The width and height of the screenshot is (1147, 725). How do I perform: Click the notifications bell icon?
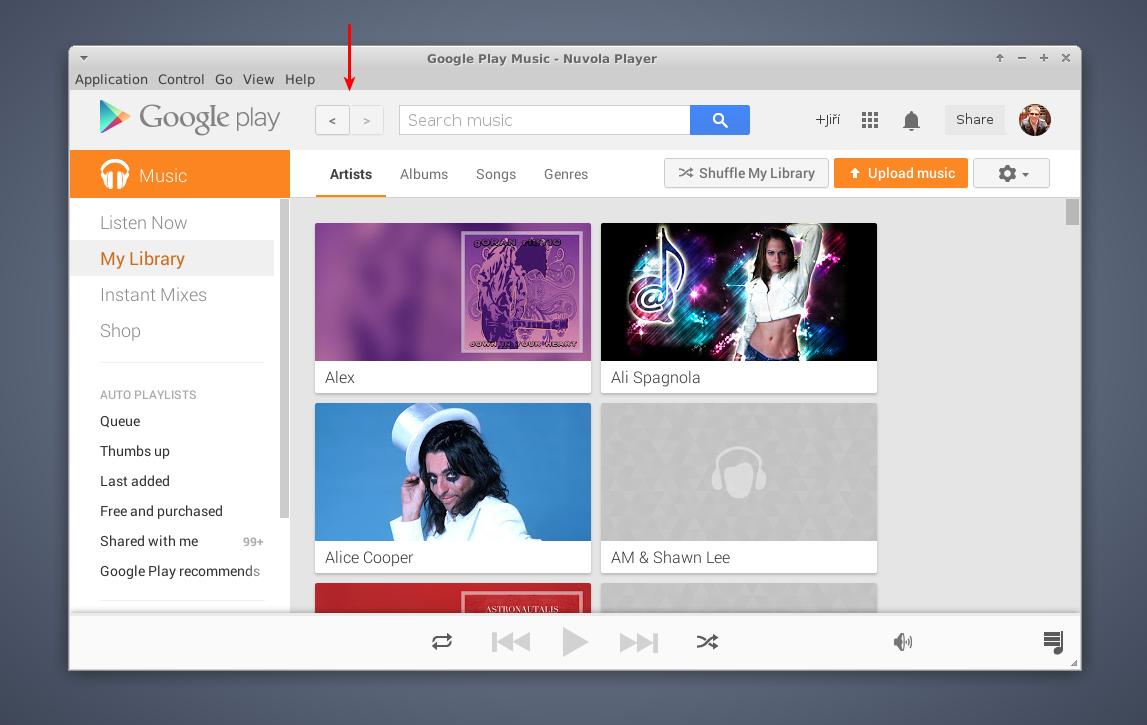tap(911, 120)
